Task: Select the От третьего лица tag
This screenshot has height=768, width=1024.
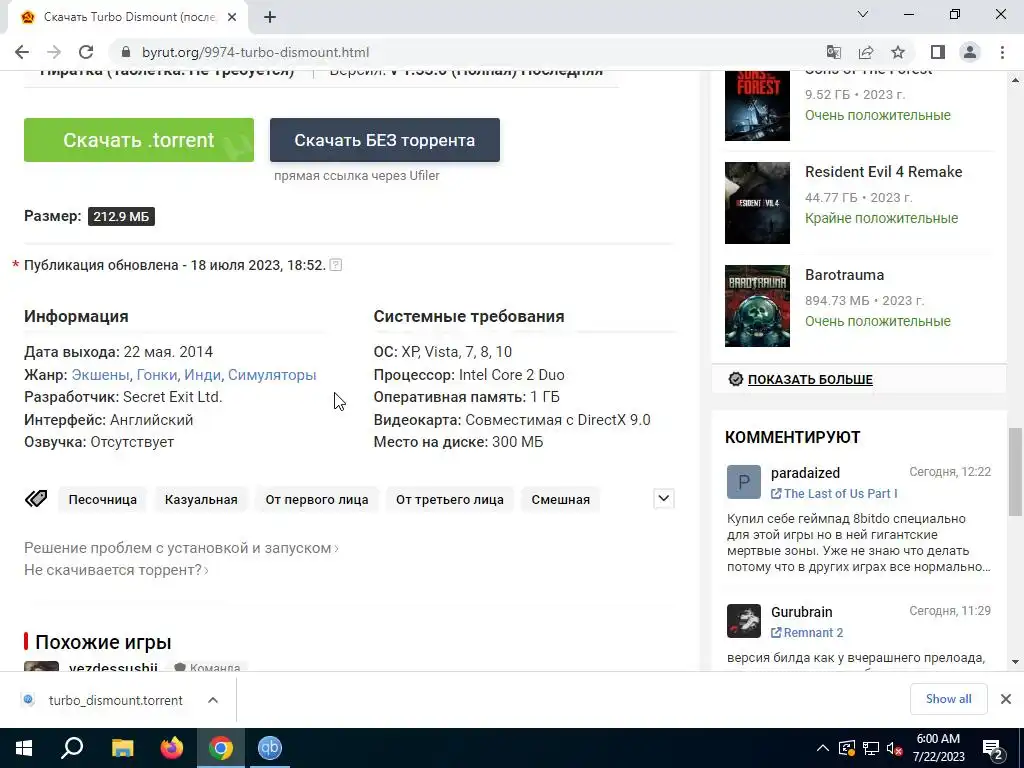Action: 450,500
